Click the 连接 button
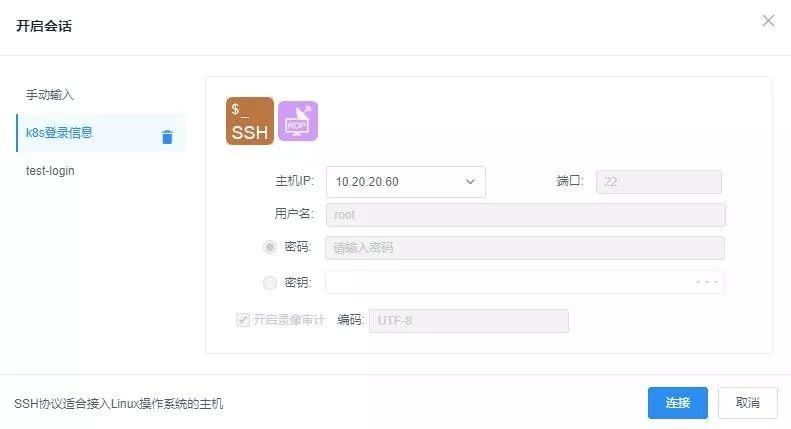Viewport: 791px width, 429px height. (x=677, y=402)
